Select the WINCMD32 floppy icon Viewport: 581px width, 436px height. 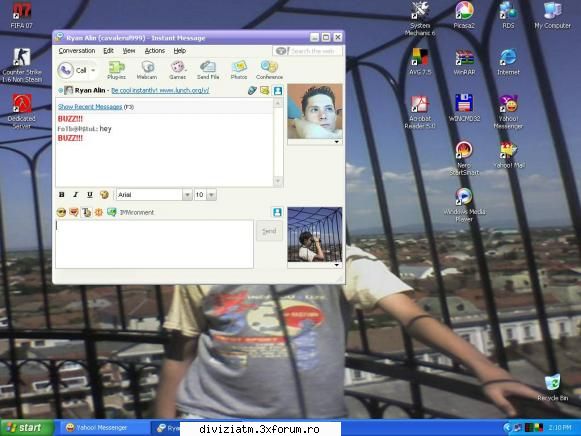pyautogui.click(x=464, y=108)
